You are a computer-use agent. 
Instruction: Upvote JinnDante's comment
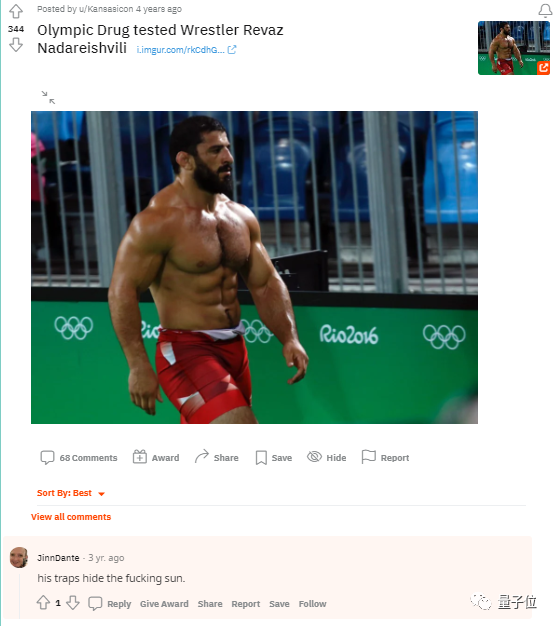[x=43, y=602]
